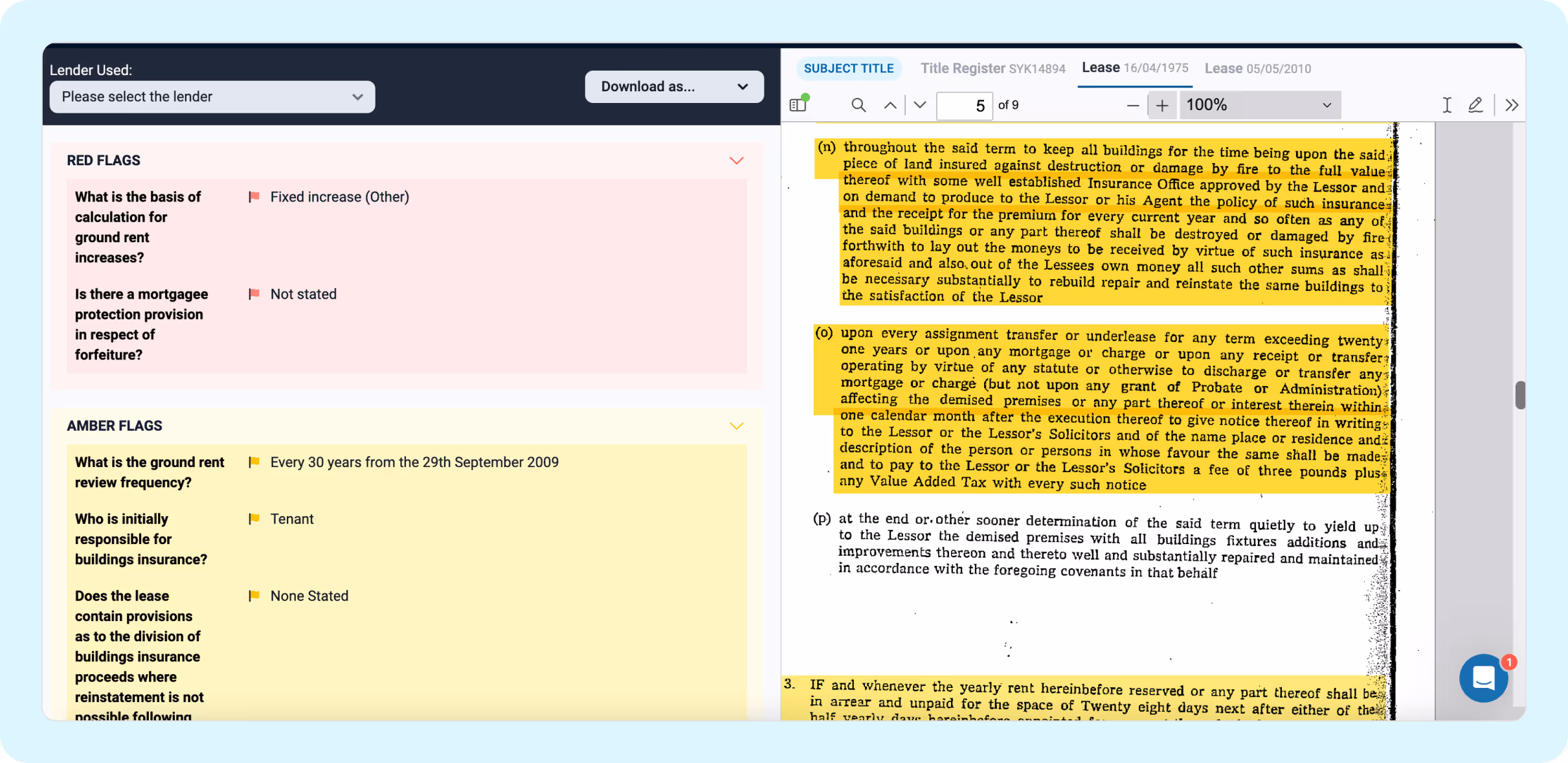
Task: Select the text cursor tool
Action: tap(1446, 105)
